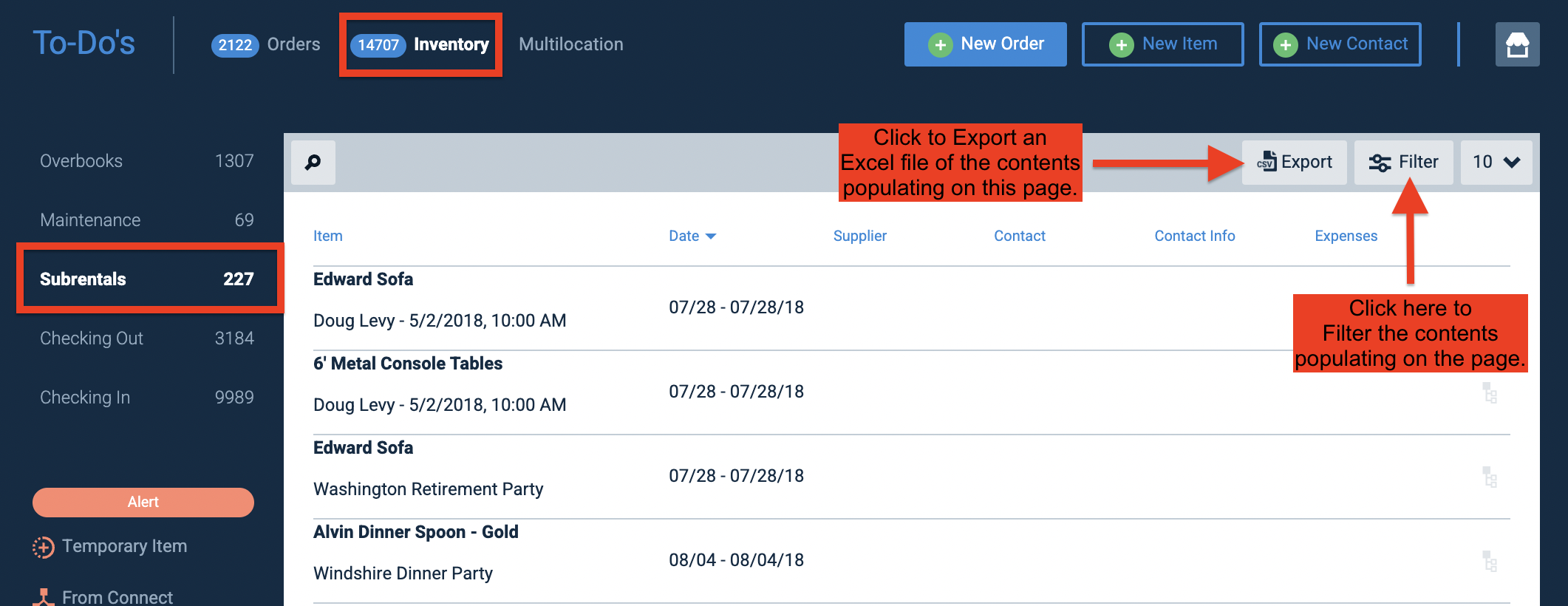Expand the 10 per-page dropdown
This screenshot has width=1568, height=606.
[x=1496, y=162]
